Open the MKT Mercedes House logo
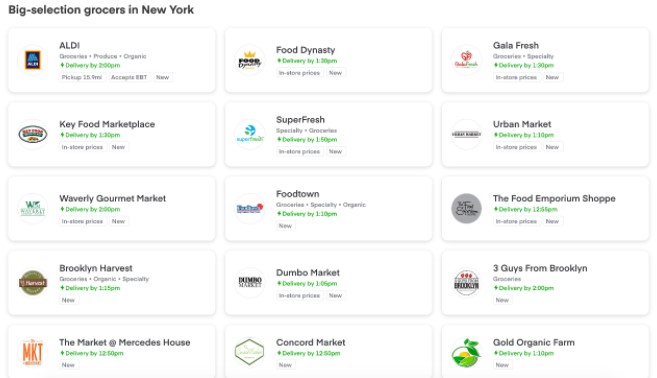 tap(33, 352)
